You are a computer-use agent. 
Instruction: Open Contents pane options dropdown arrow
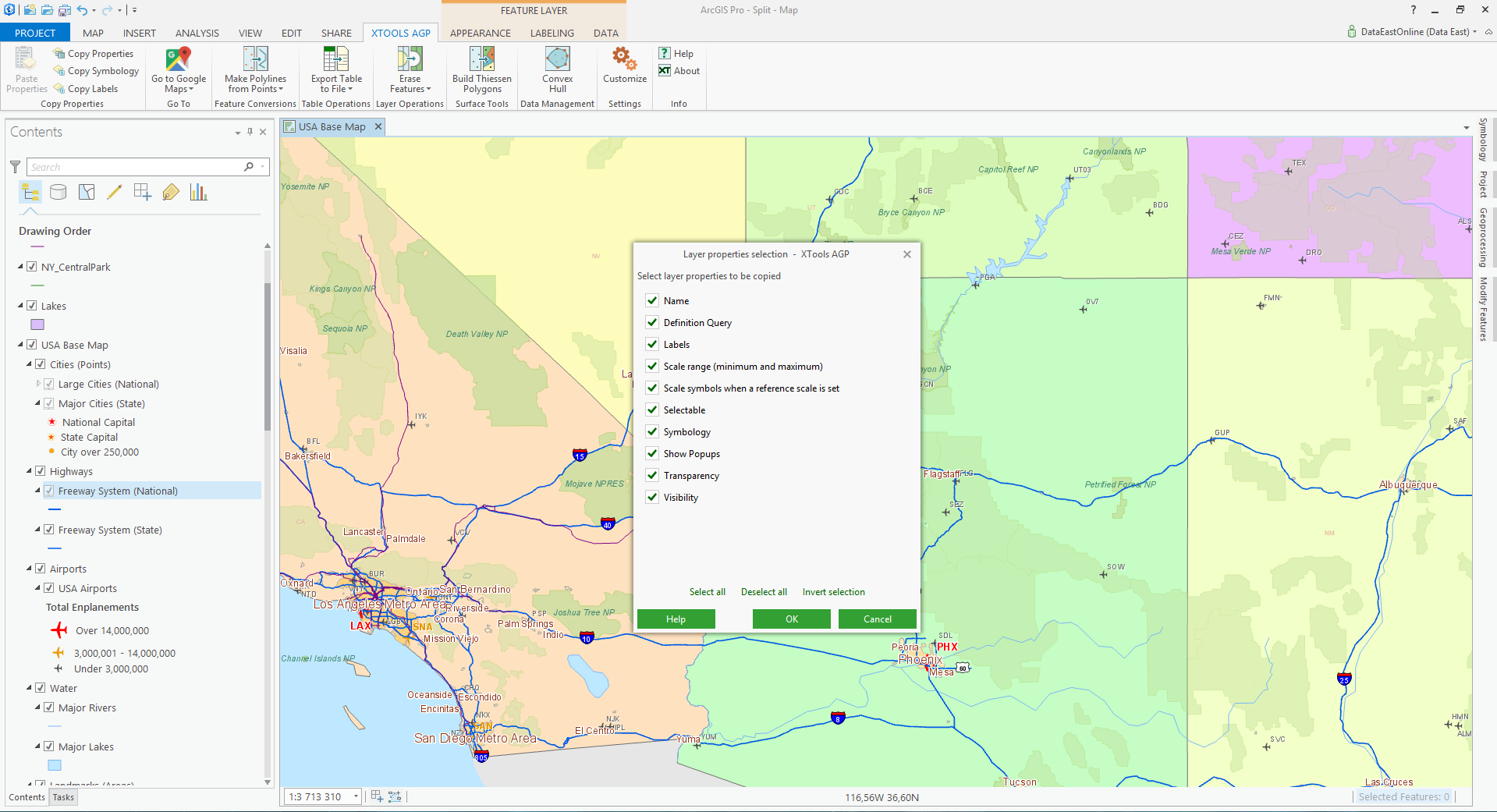click(237, 133)
